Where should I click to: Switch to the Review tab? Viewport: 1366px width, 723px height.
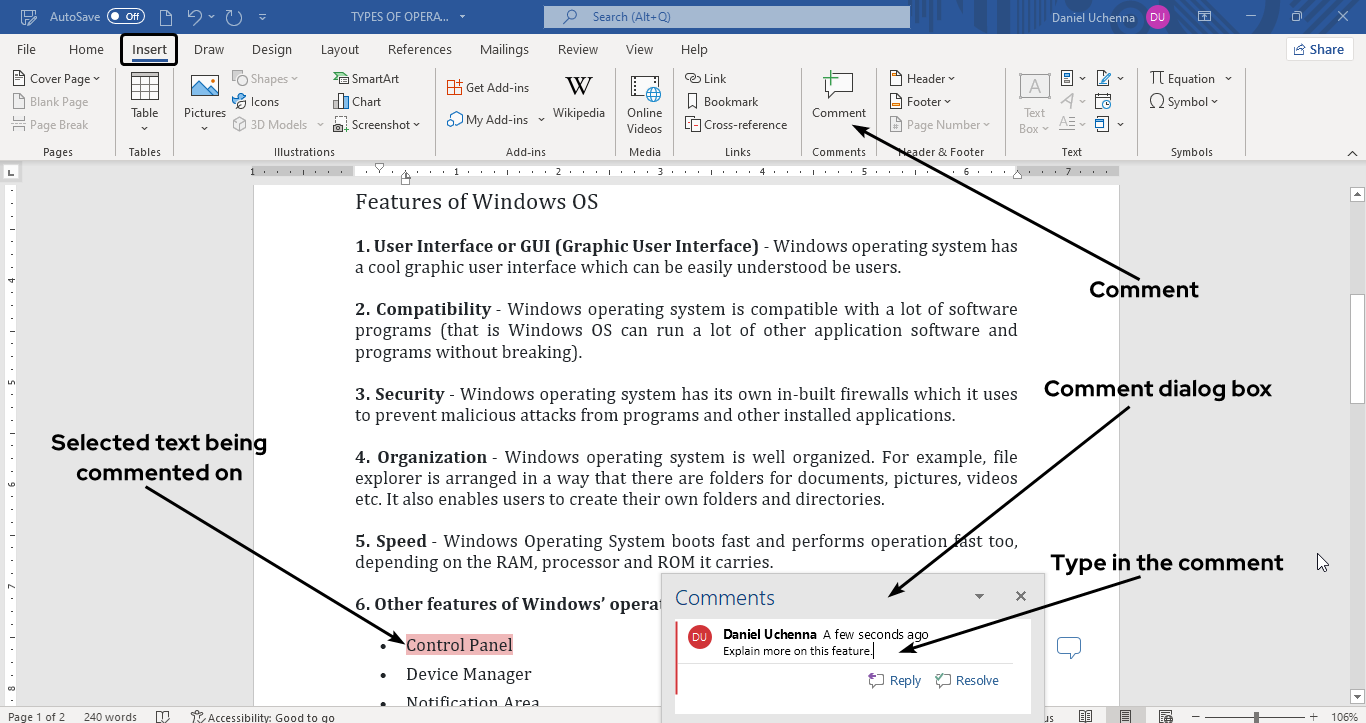coord(578,50)
